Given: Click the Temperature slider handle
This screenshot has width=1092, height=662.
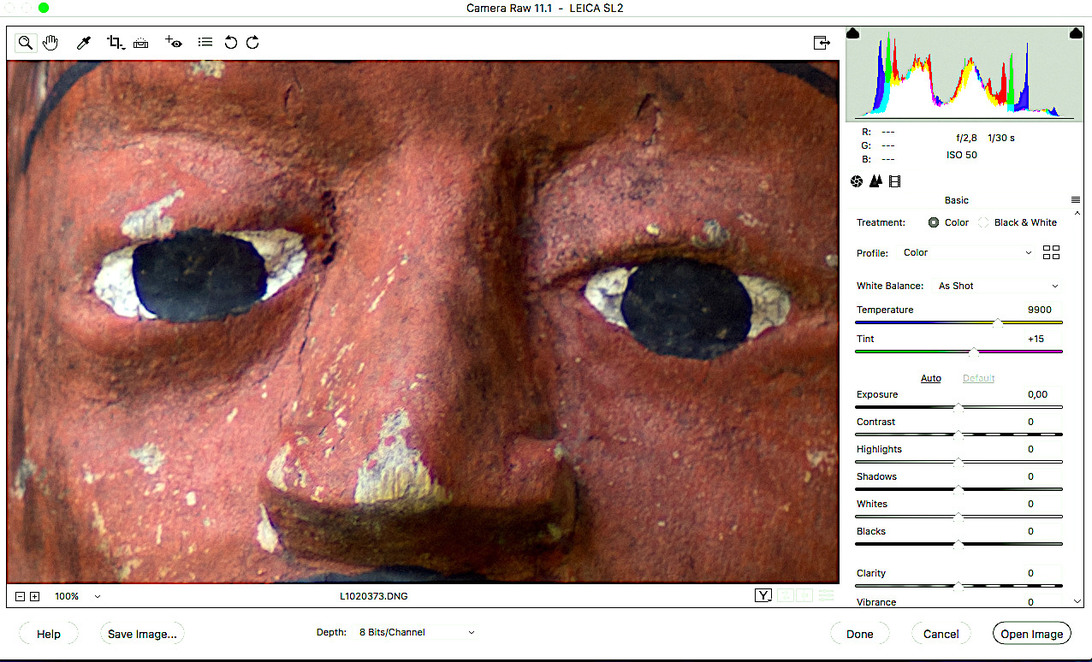Looking at the screenshot, I should pos(998,323).
